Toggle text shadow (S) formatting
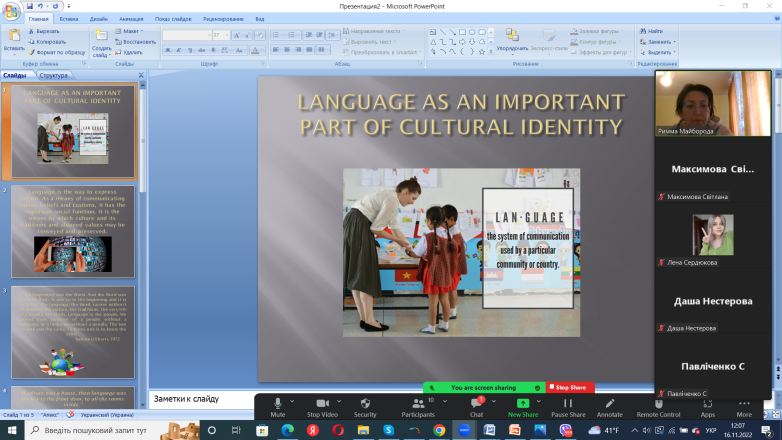This screenshot has width=782, height=440. coord(213,50)
